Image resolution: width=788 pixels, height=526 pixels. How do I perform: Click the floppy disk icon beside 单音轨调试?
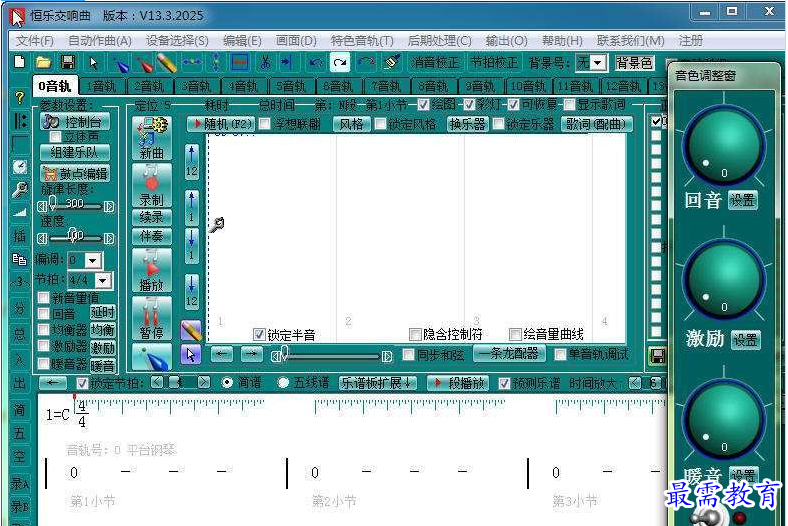[657, 356]
